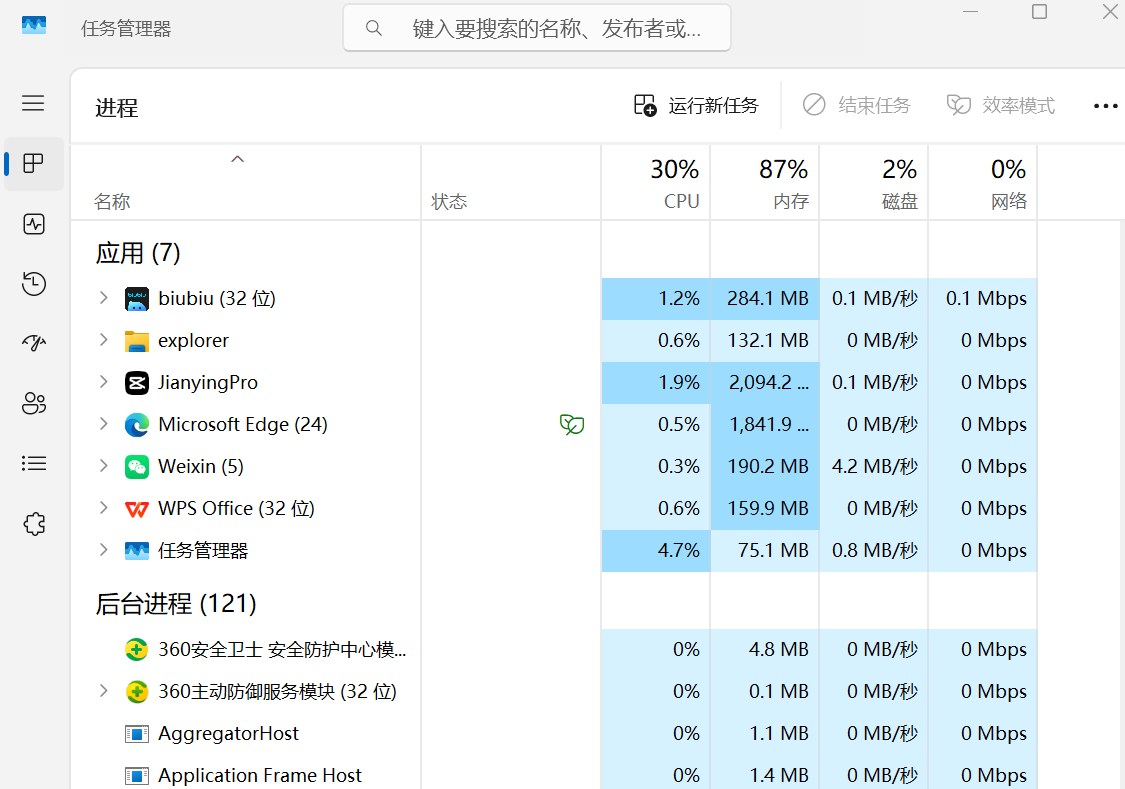1125x789 pixels.
Task: Click the Application Frame Host icon
Action: (136, 775)
